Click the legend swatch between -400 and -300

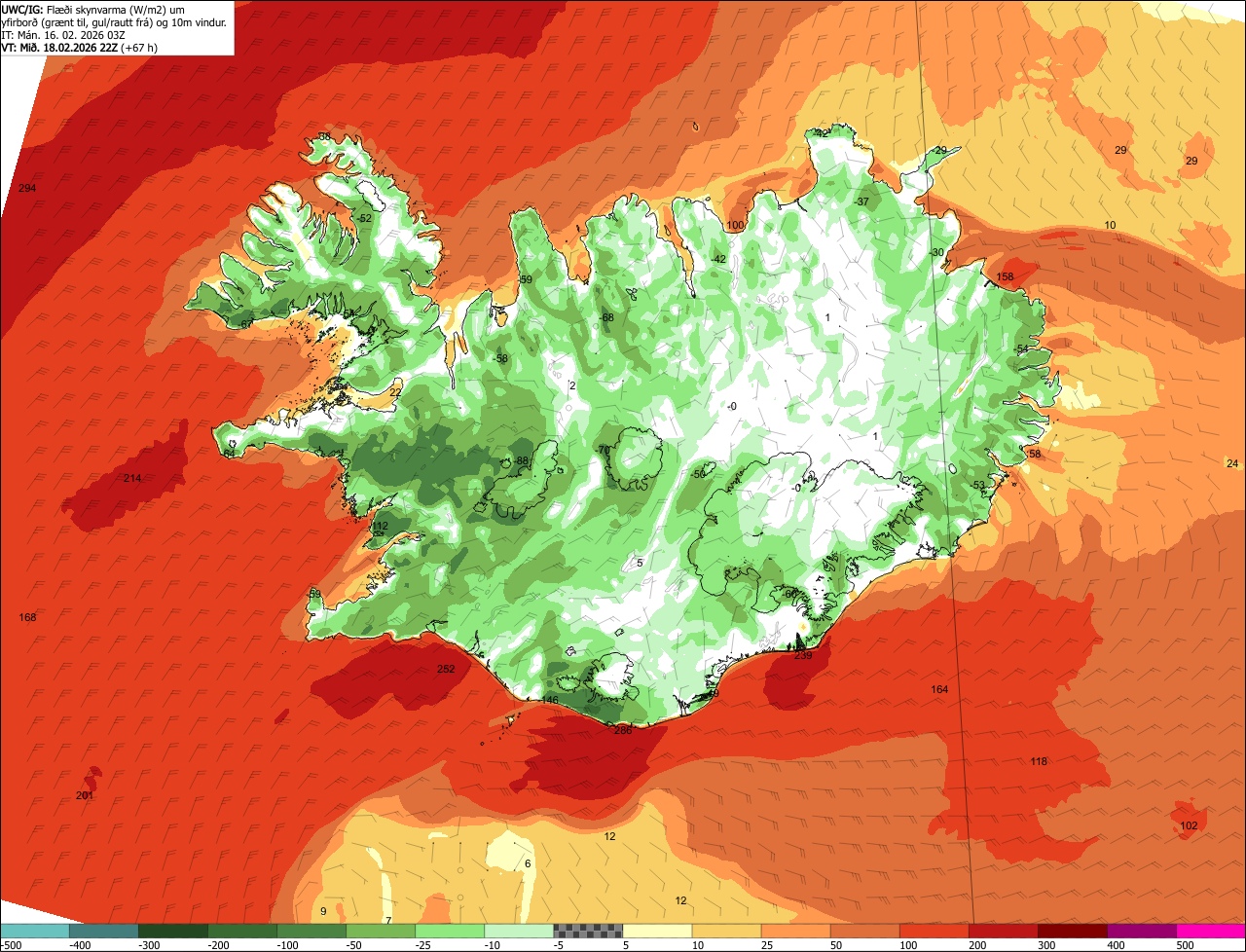click(104, 931)
